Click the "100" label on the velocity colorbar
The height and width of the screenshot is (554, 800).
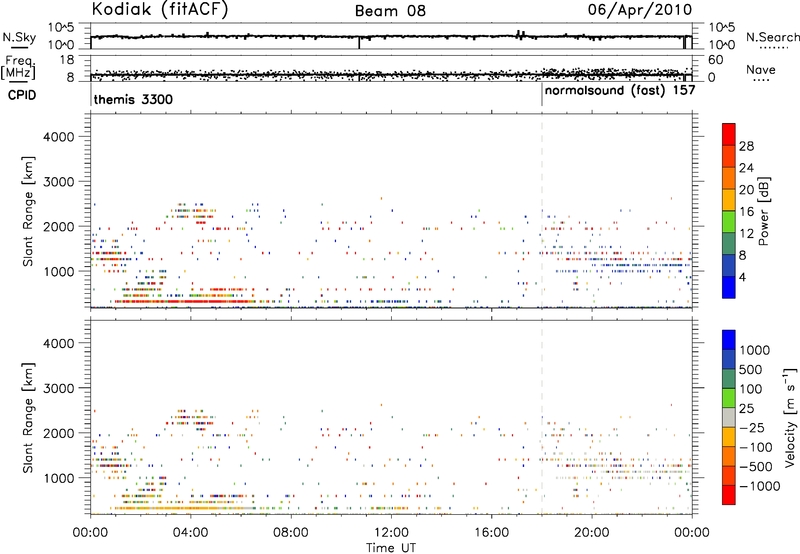pyautogui.click(x=751, y=389)
